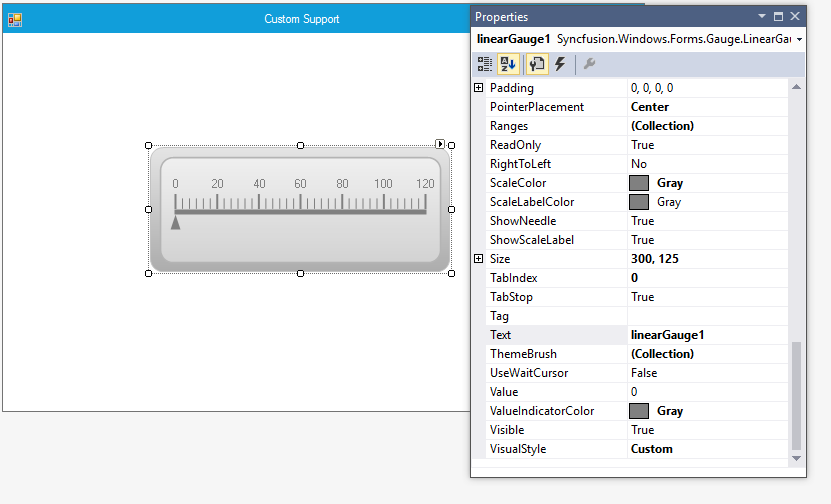The image size is (831, 504).
Task: Click the gauge scale label 120
Action: (425, 184)
